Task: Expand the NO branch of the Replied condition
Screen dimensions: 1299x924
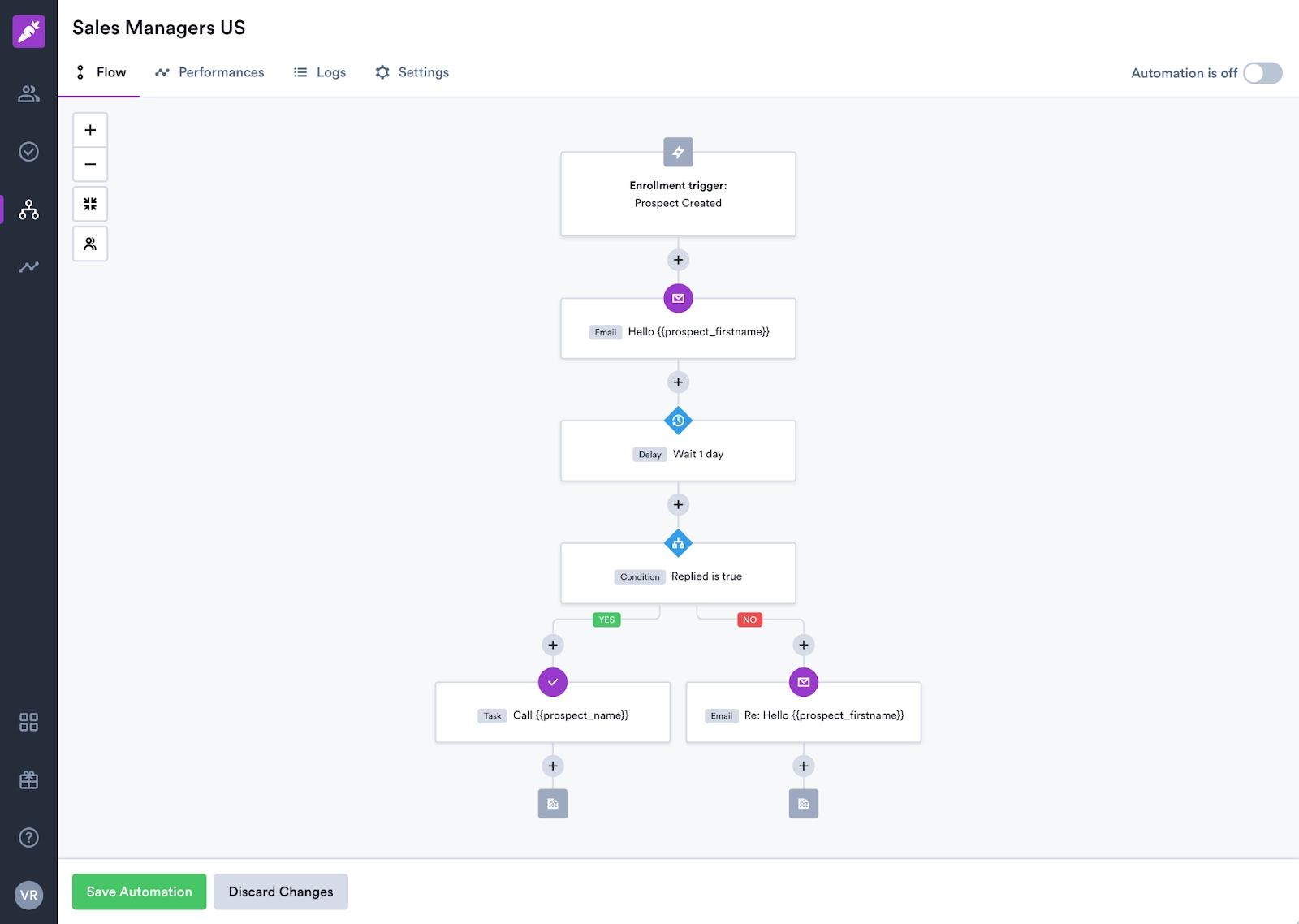Action: (x=803, y=644)
